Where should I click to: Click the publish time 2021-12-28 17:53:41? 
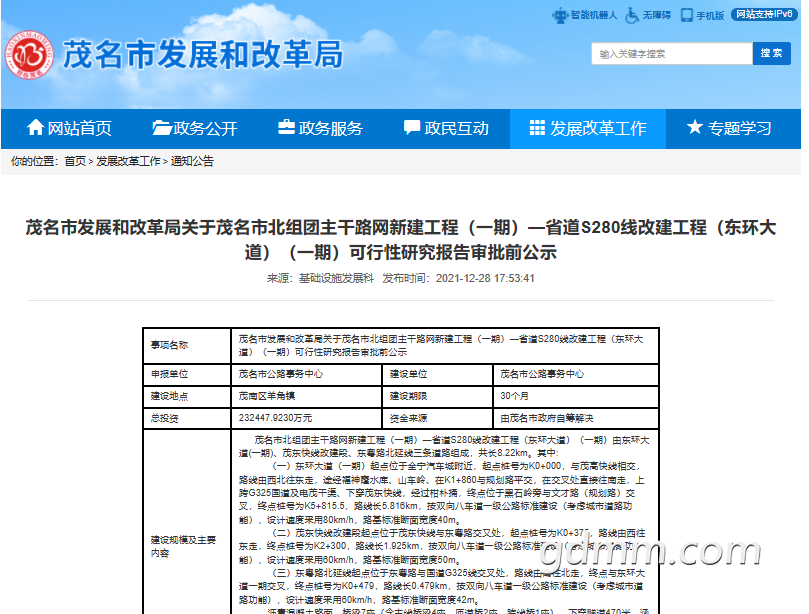pos(485,278)
